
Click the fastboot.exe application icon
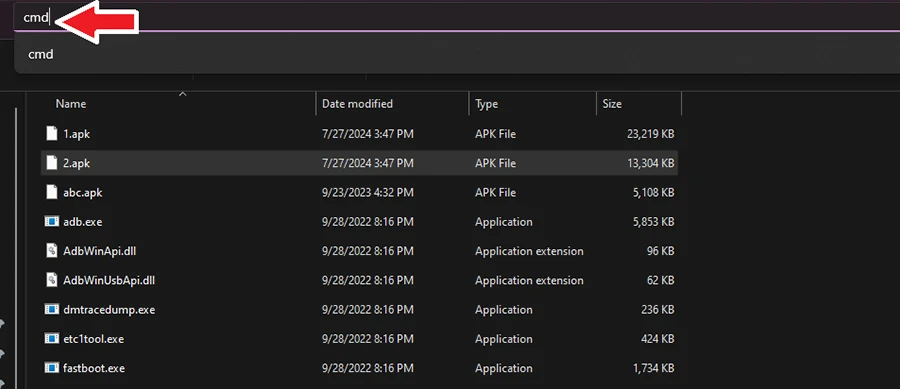(52, 368)
